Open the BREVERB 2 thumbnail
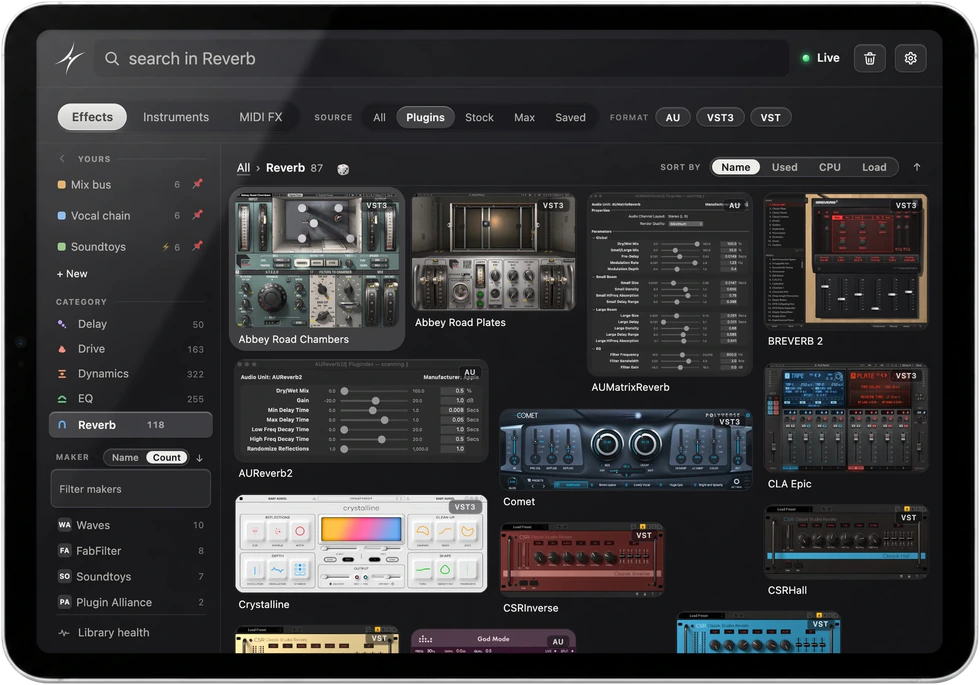Image resolution: width=980 pixels, height=685 pixels. click(846, 261)
